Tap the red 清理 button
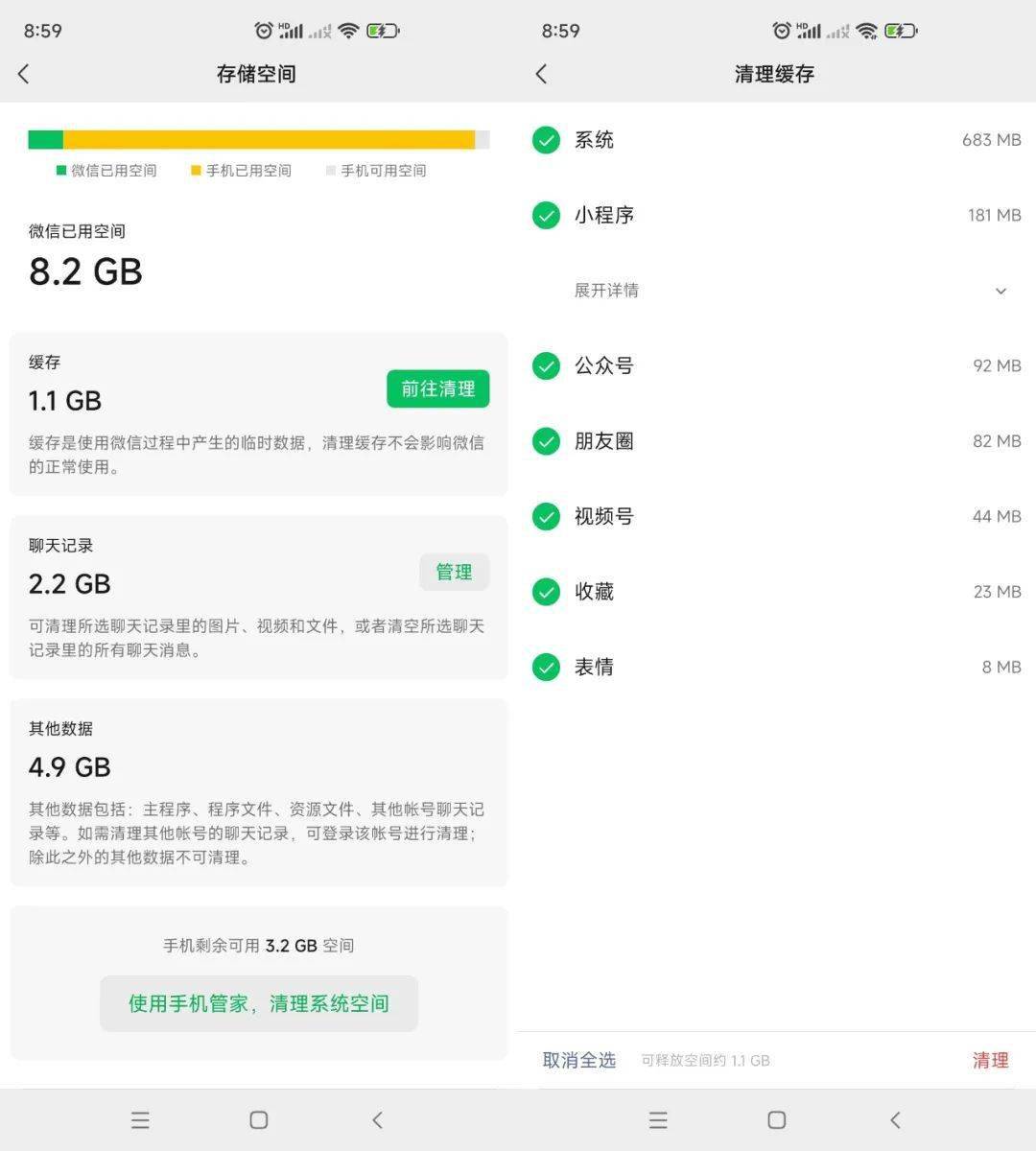The height and width of the screenshot is (1151, 1036). click(991, 1060)
